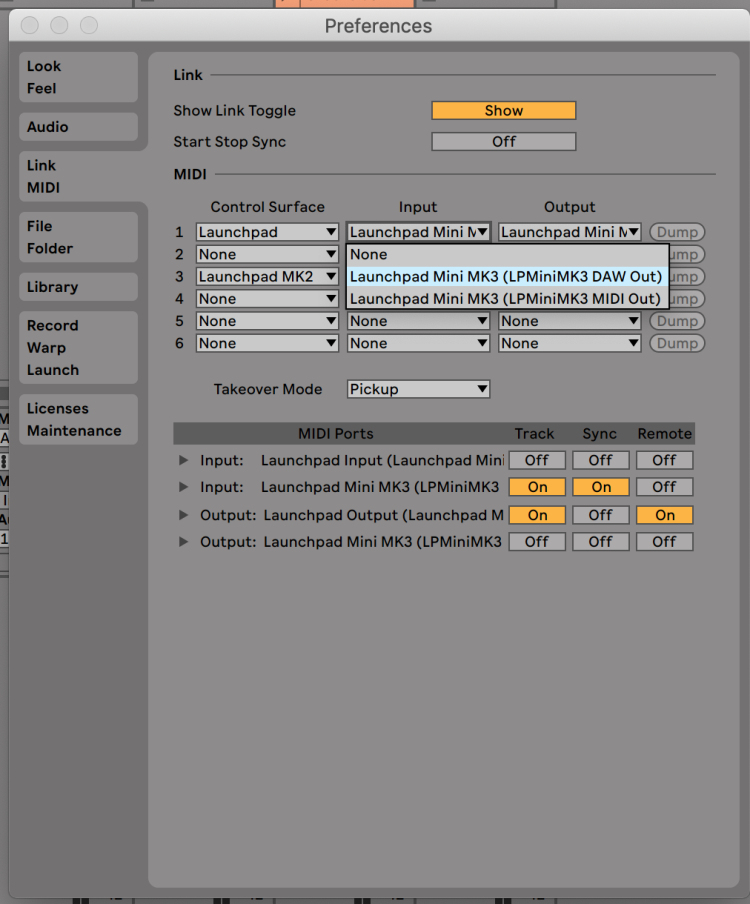This screenshot has height=904, width=750.
Task: Choose LPMiniMK3 MIDI Out input option
Action: pyautogui.click(x=507, y=299)
